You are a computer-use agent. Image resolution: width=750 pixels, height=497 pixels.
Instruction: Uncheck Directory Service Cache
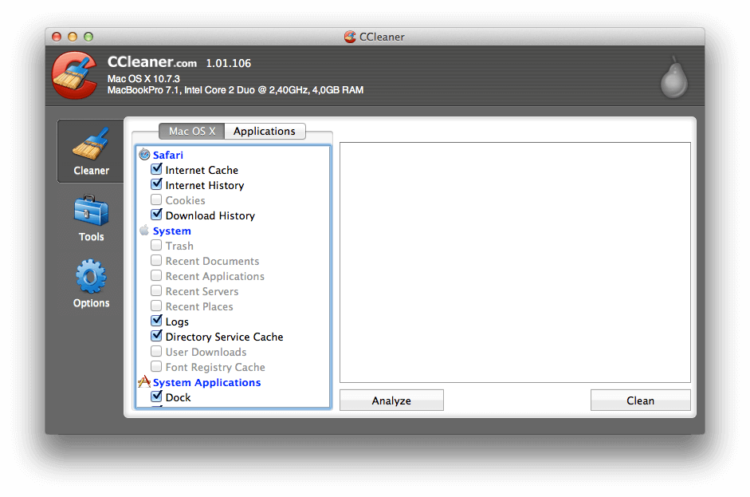tap(156, 336)
